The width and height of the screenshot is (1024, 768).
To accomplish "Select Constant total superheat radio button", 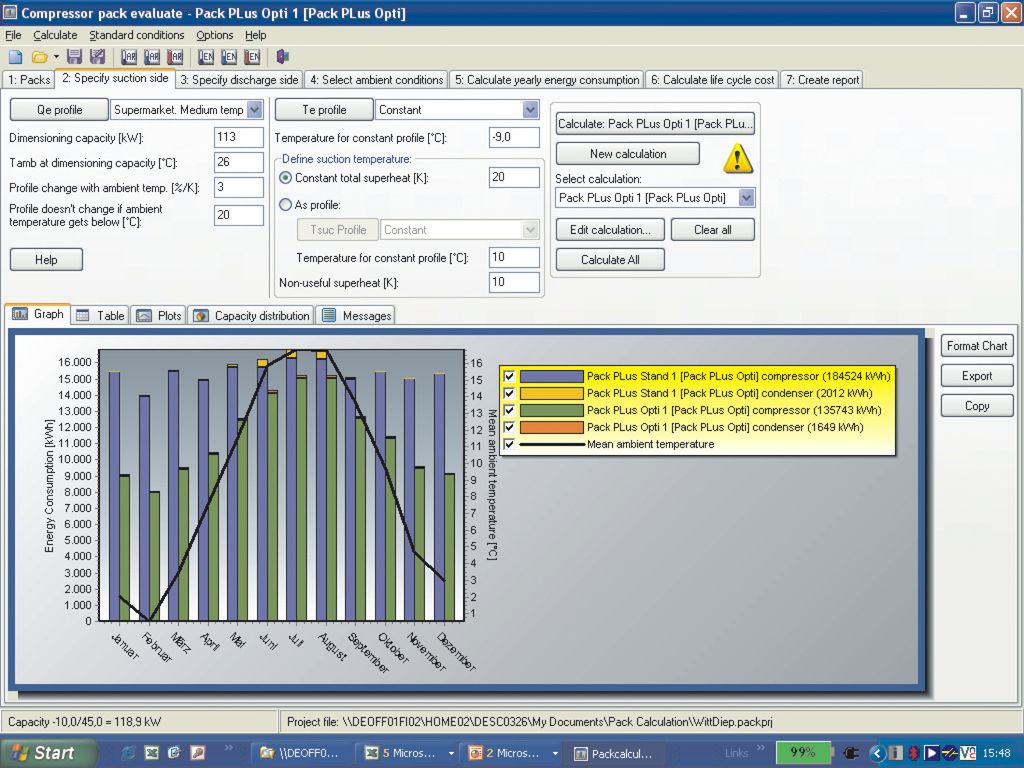I will [286, 178].
